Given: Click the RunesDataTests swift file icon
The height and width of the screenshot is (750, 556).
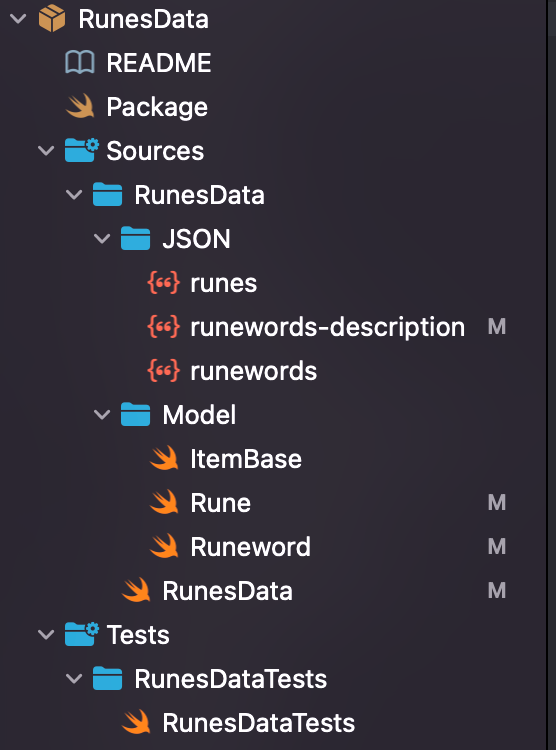Looking at the screenshot, I should click(x=136, y=722).
